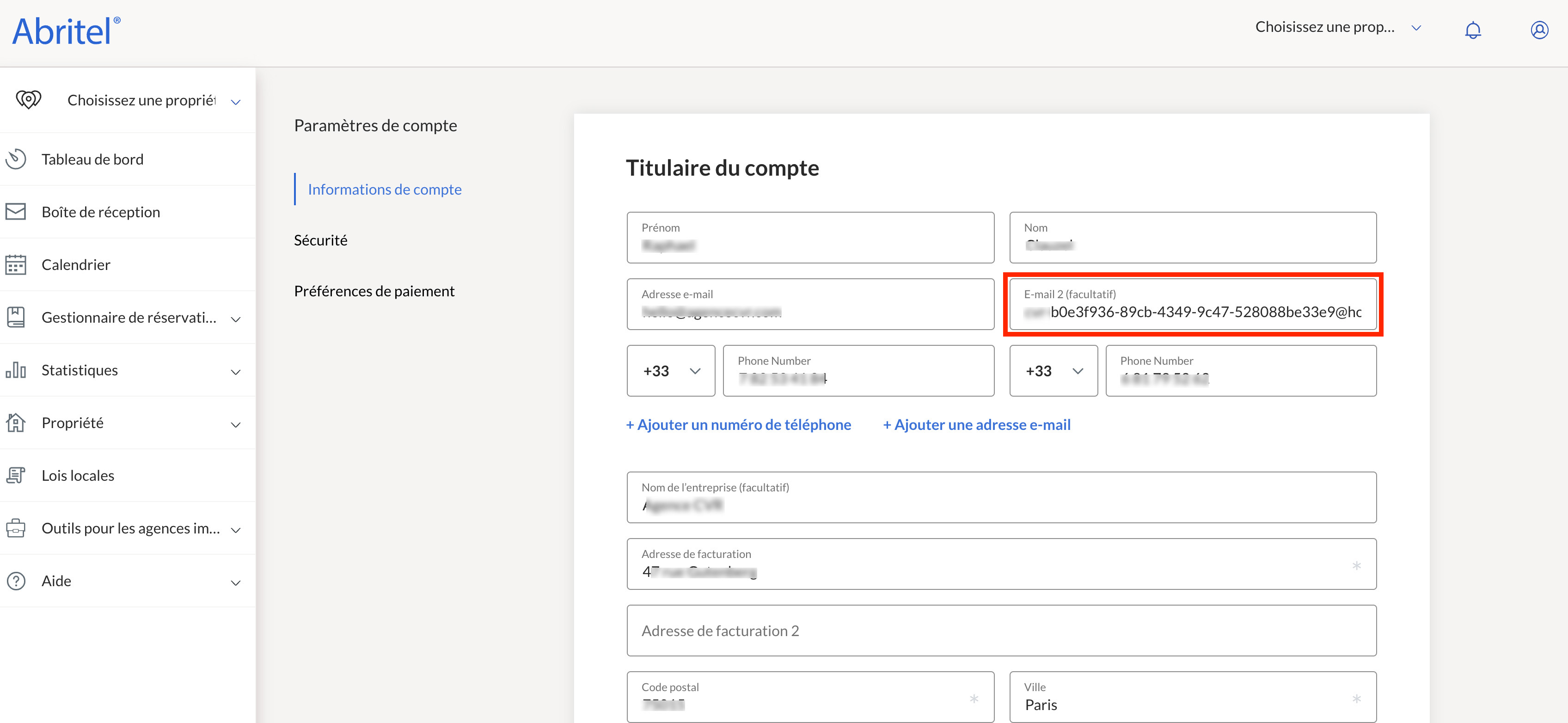Open the first +33 country code dropdown
1568x723 pixels.
click(x=671, y=371)
